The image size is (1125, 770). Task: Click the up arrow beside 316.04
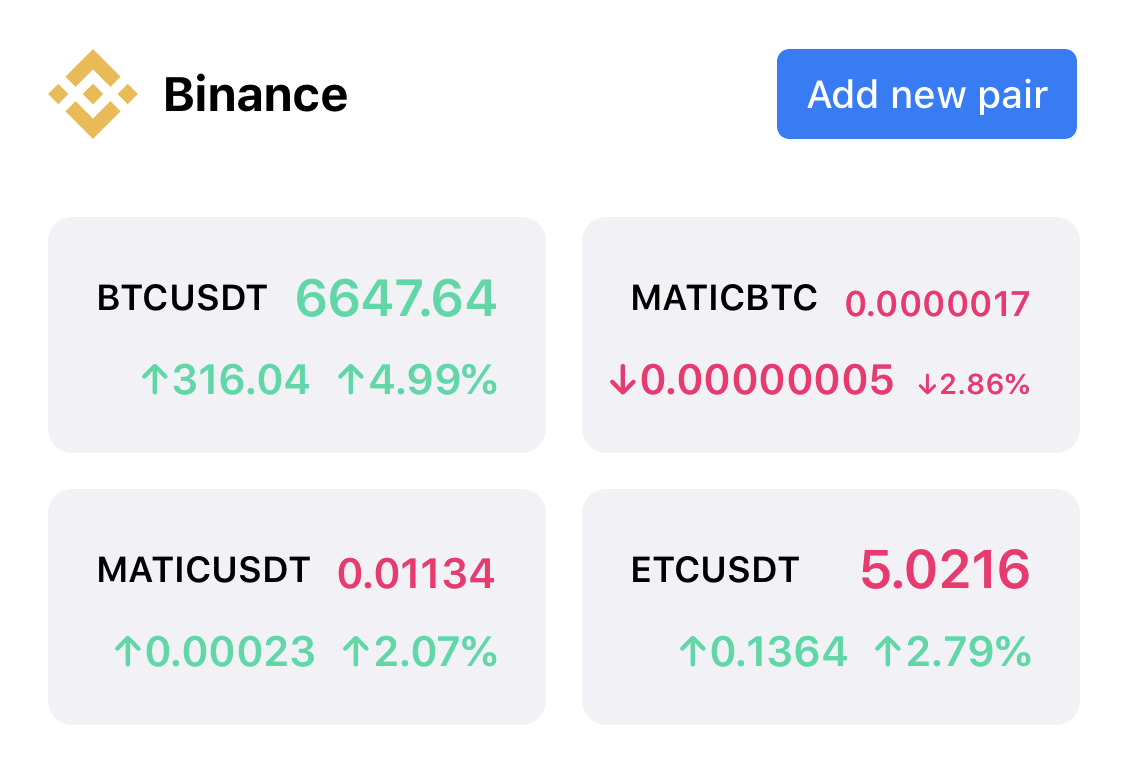pos(154,379)
